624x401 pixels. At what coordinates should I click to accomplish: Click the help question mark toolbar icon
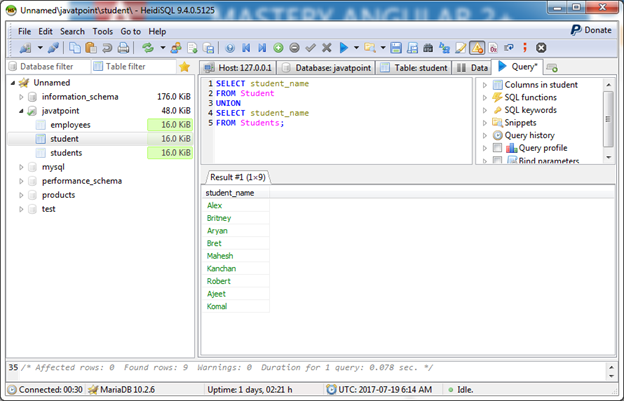click(x=230, y=48)
